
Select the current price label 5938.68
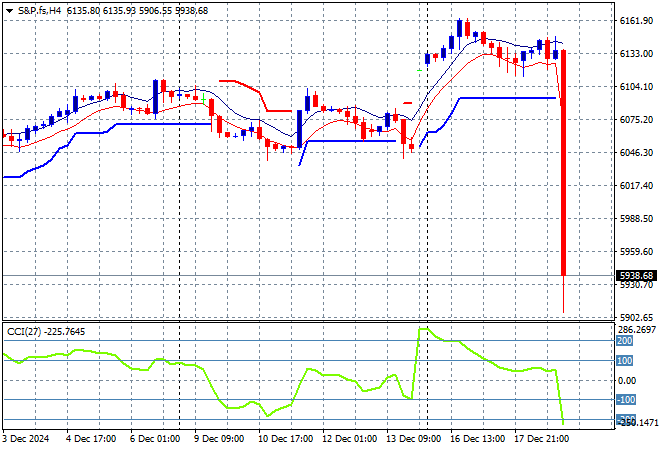click(635, 276)
